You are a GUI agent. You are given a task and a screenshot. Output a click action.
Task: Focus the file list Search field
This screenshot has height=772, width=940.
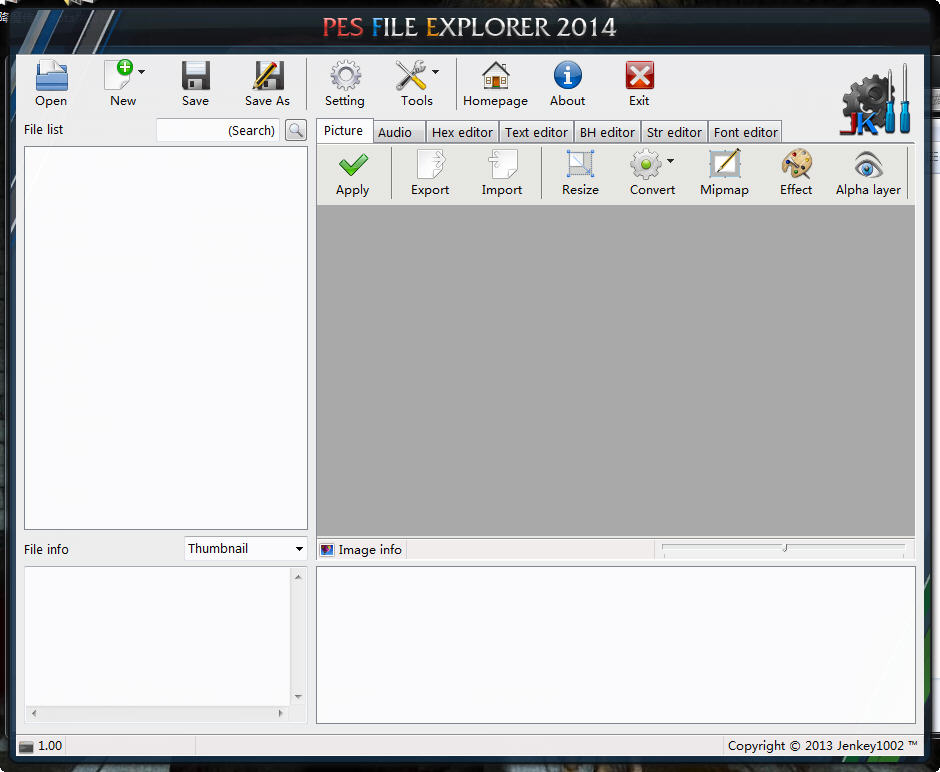click(218, 130)
